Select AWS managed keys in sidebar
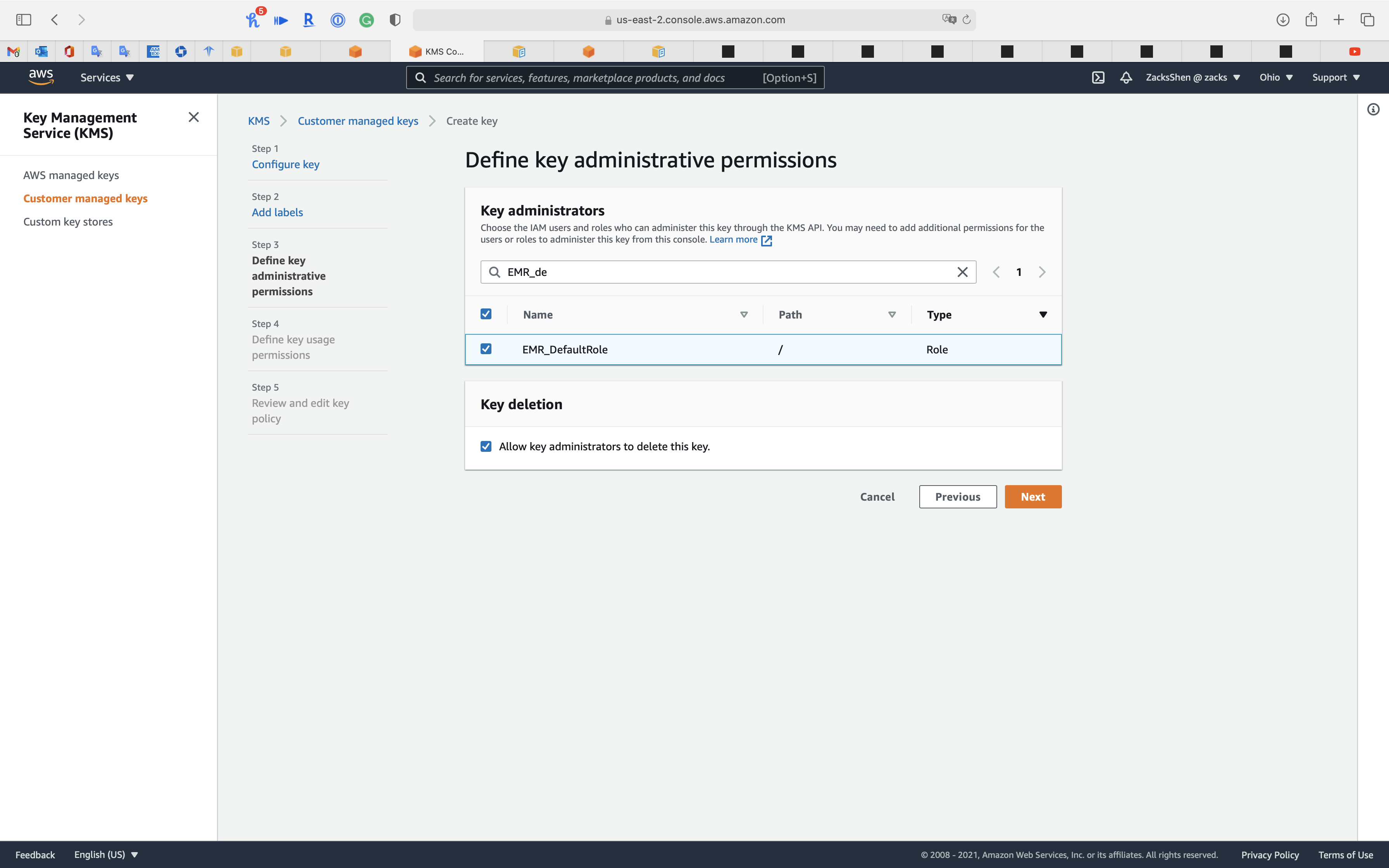The height and width of the screenshot is (868, 1389). click(71, 175)
